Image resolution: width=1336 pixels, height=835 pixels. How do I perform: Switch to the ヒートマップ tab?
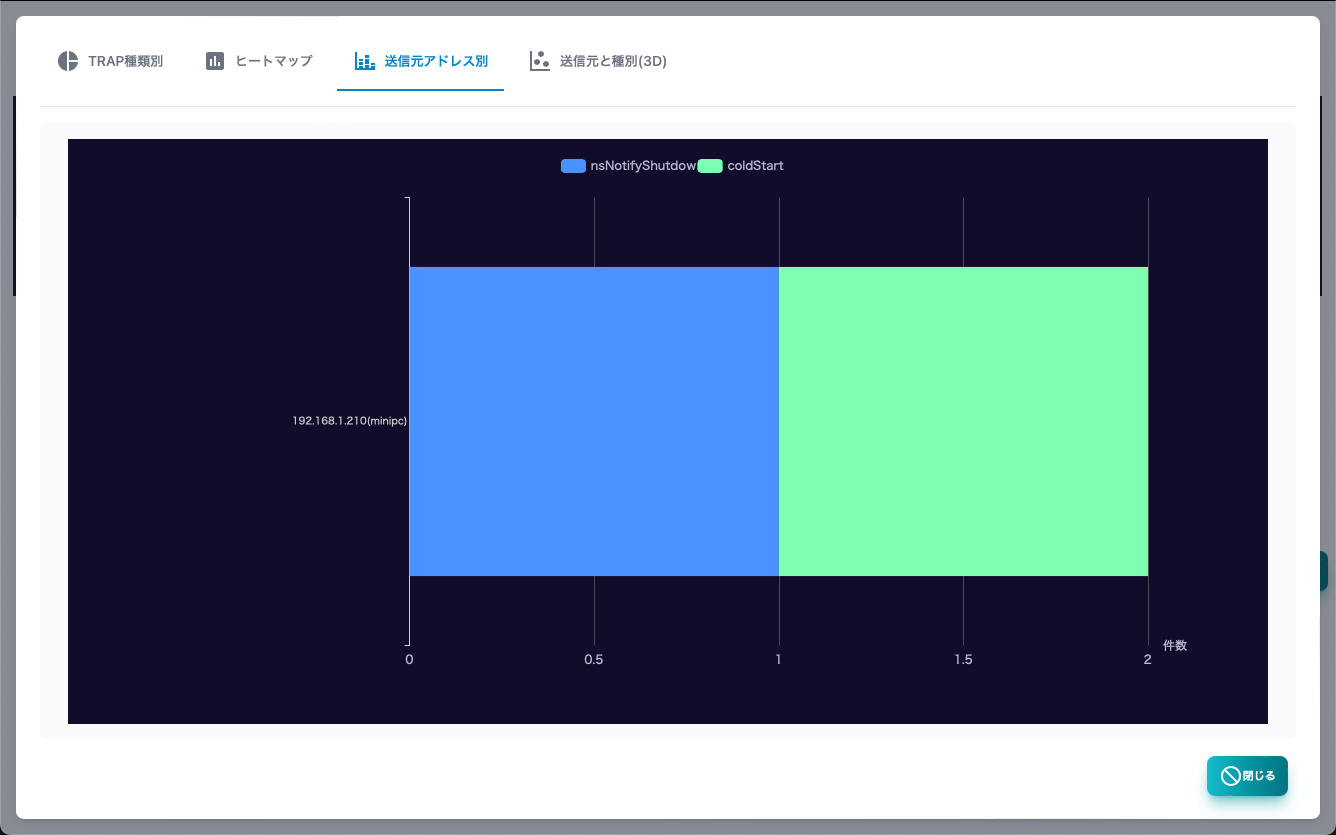tap(259, 61)
